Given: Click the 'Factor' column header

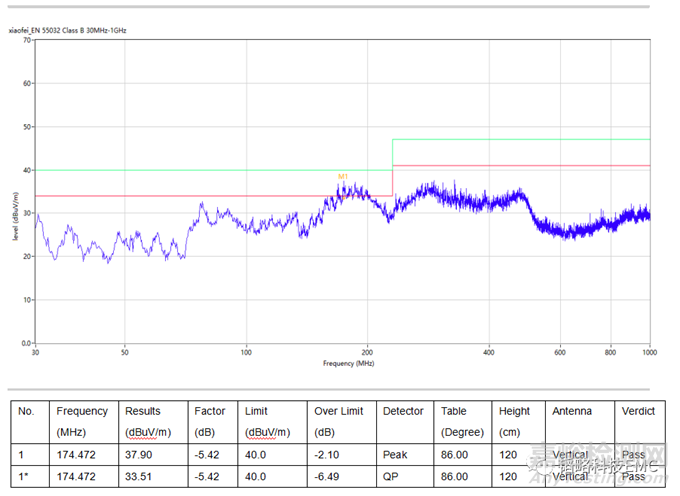Looking at the screenshot, I should point(210,411).
